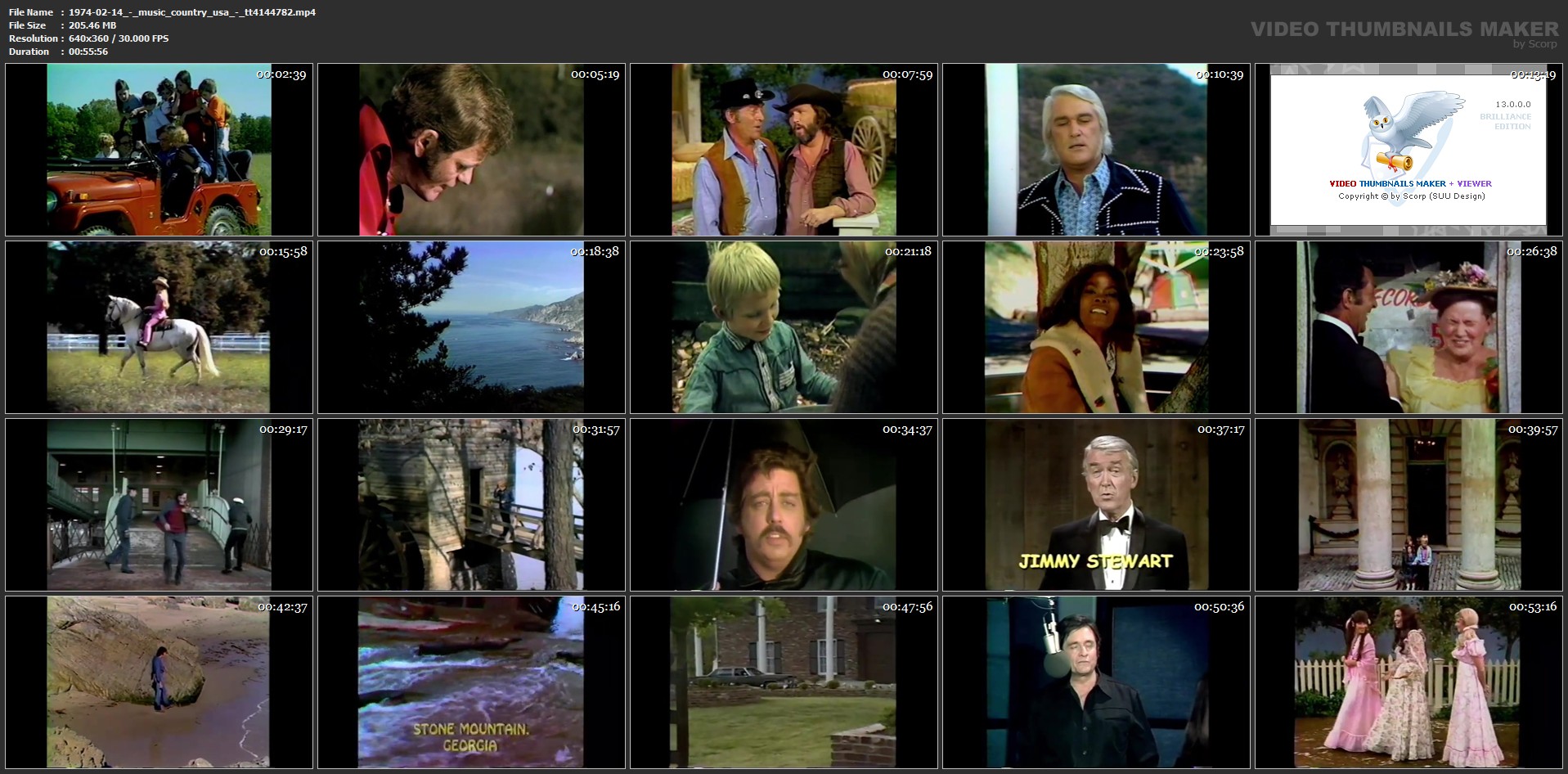Open the red jeep thumbnail at 00:02:39

click(x=159, y=150)
